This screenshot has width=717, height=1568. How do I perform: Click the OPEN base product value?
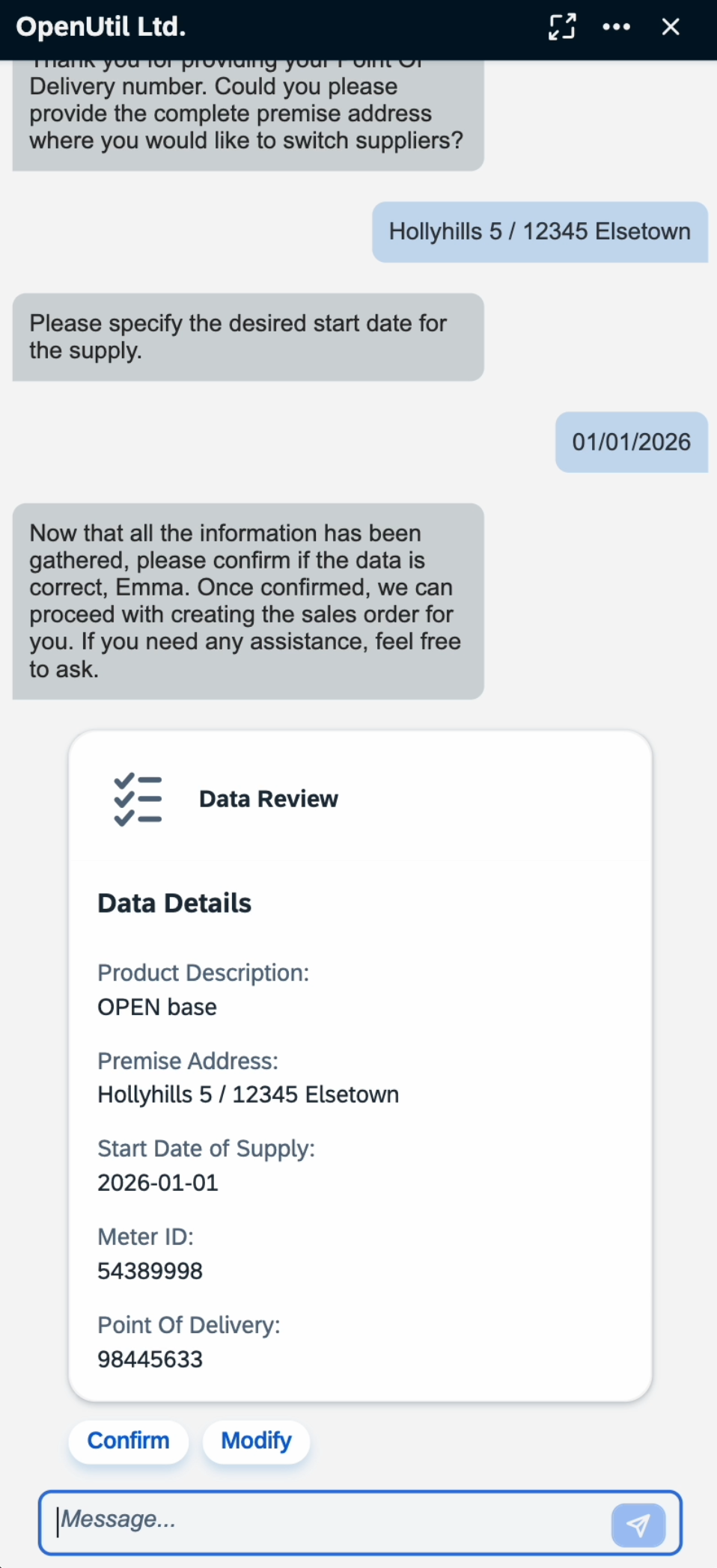click(x=157, y=1007)
